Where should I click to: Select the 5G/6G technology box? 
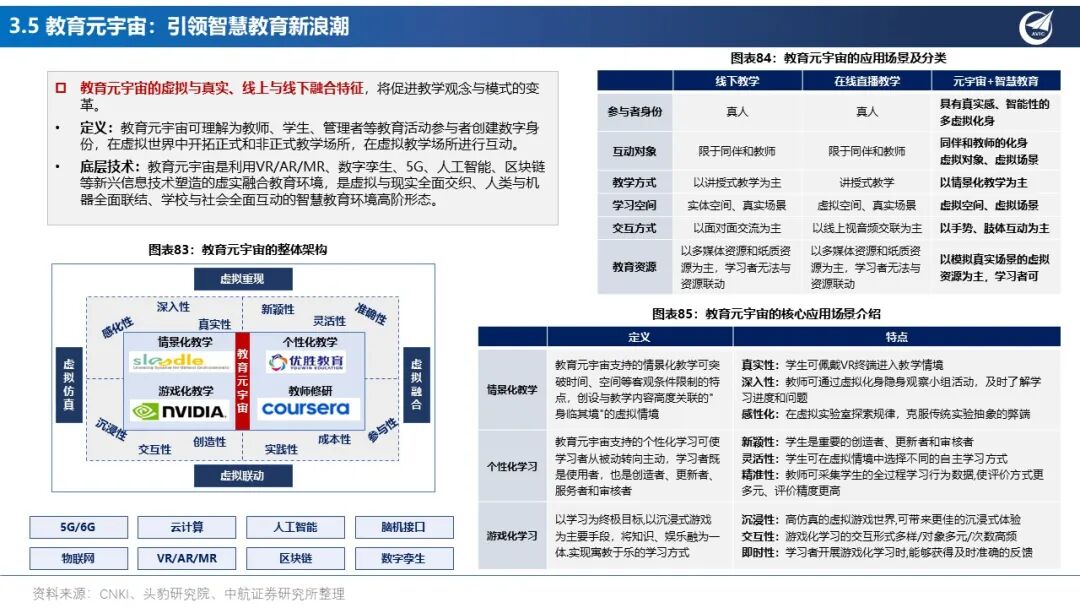pyautogui.click(x=78, y=527)
